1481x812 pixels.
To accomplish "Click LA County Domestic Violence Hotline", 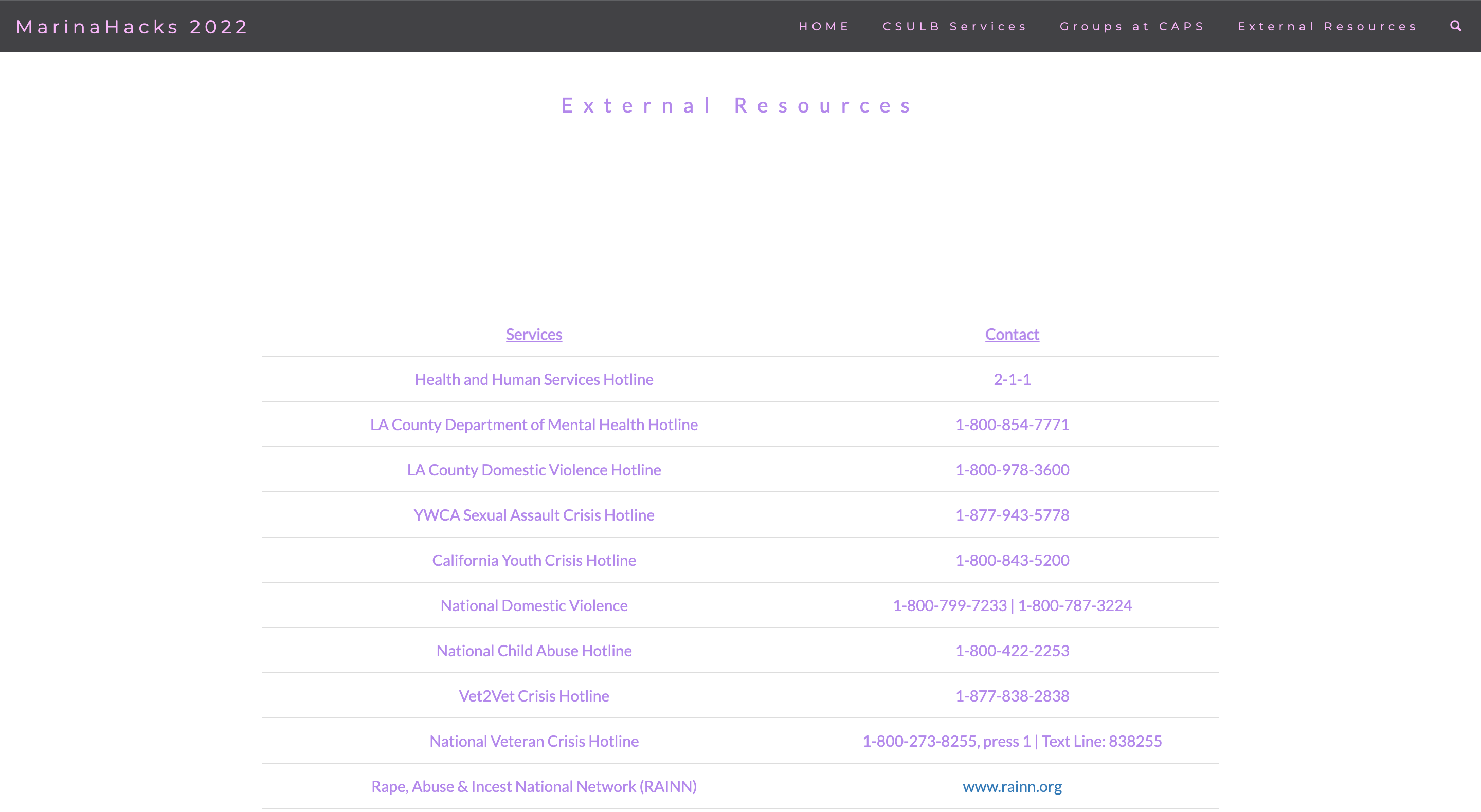I will click(534, 470).
